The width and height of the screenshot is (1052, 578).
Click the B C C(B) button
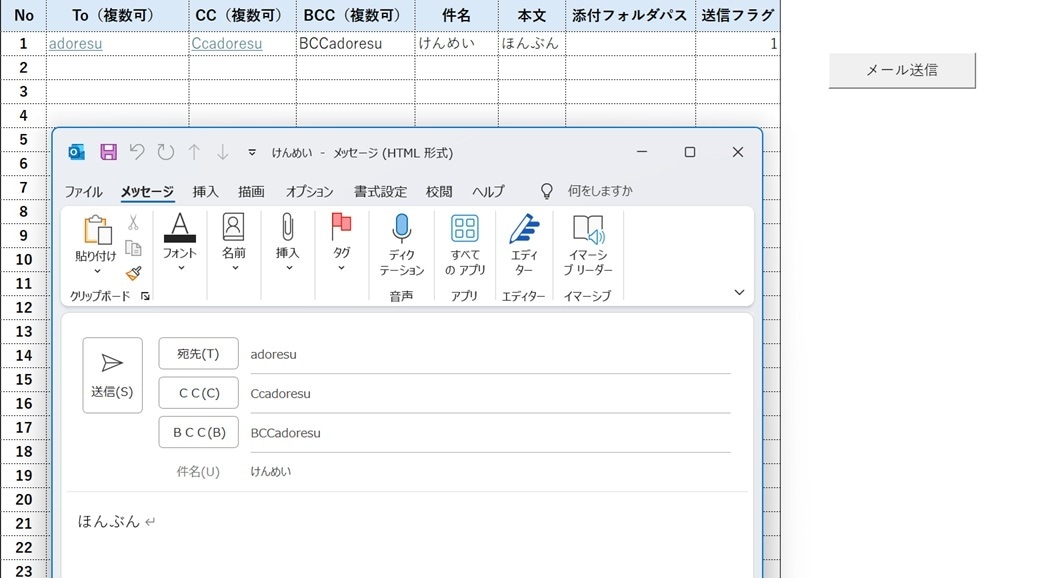199,432
